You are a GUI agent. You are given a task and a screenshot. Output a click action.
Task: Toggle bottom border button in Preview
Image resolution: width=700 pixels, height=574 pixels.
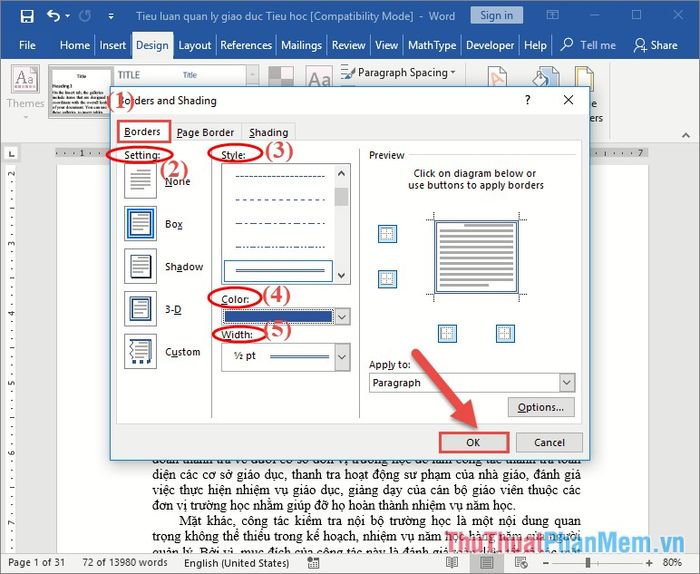coord(387,279)
